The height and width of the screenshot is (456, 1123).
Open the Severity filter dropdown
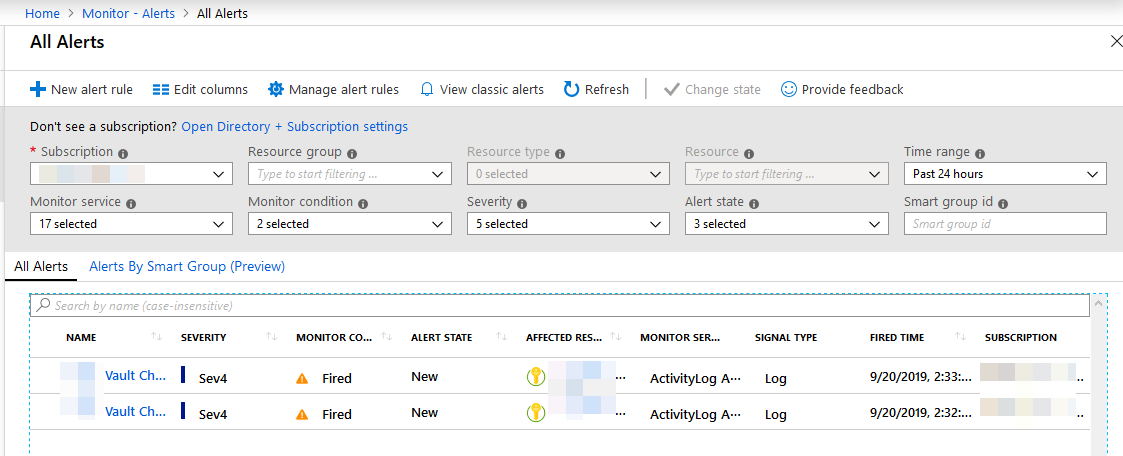point(568,224)
